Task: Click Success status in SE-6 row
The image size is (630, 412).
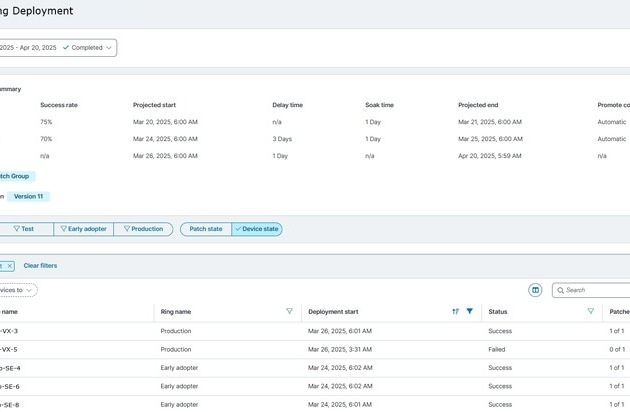Action: point(500,387)
